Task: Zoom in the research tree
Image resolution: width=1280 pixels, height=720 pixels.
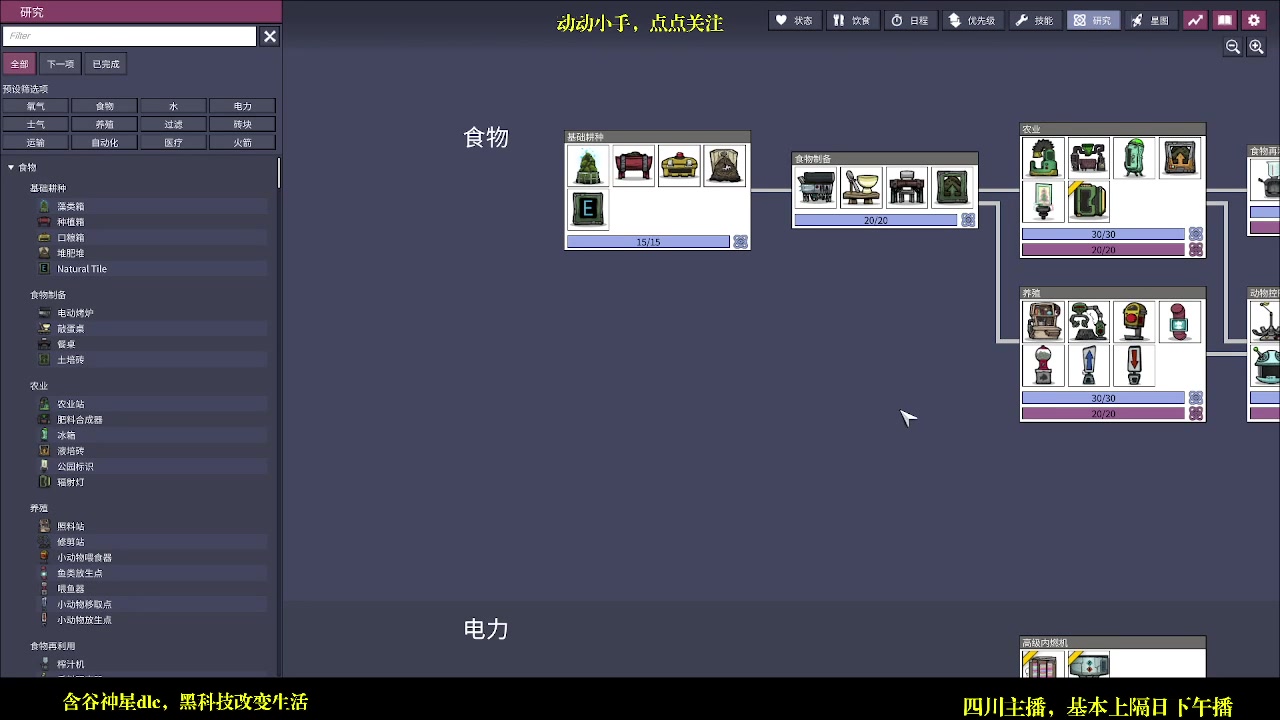Action: 1257,47
